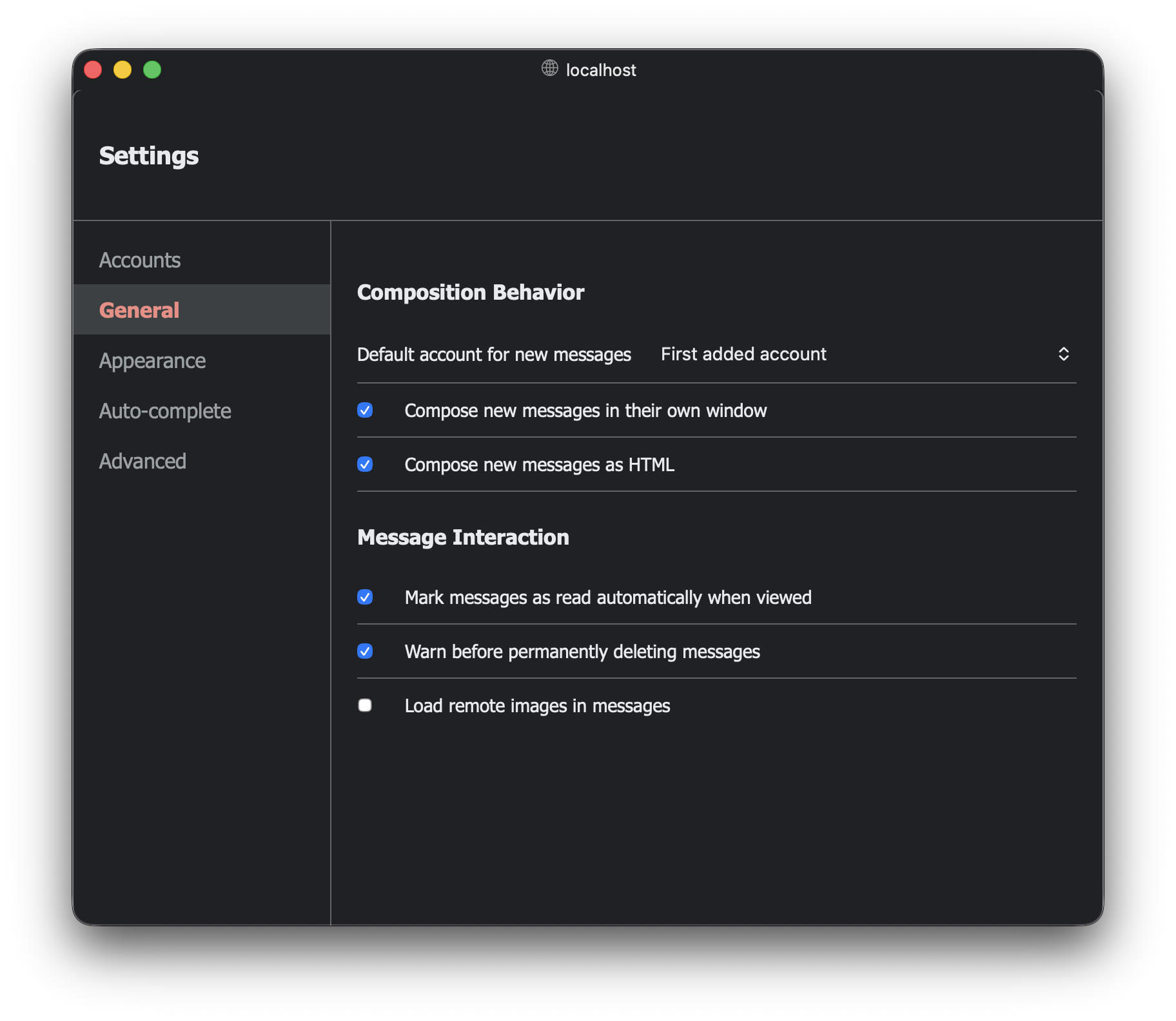Screen dimensions: 1176x1021
Task: Click the localhost title bar text
Action: (x=600, y=70)
